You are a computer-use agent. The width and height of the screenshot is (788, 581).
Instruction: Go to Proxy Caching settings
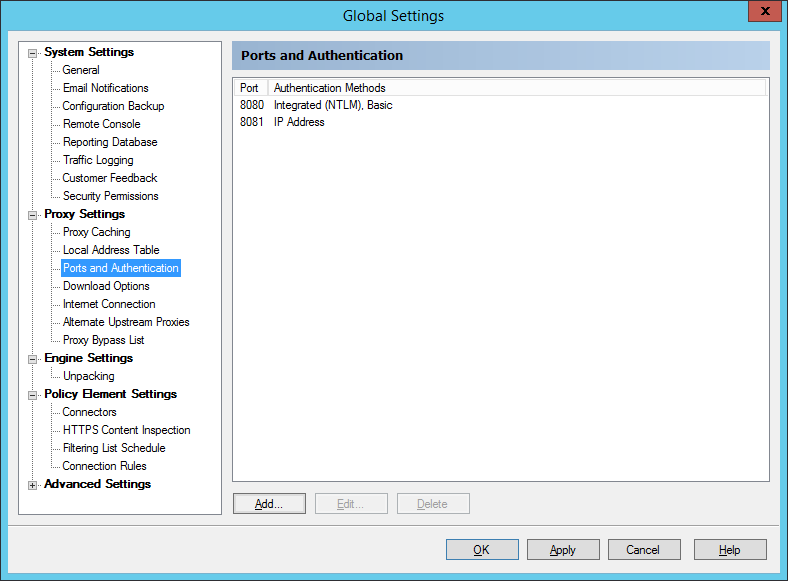96,232
